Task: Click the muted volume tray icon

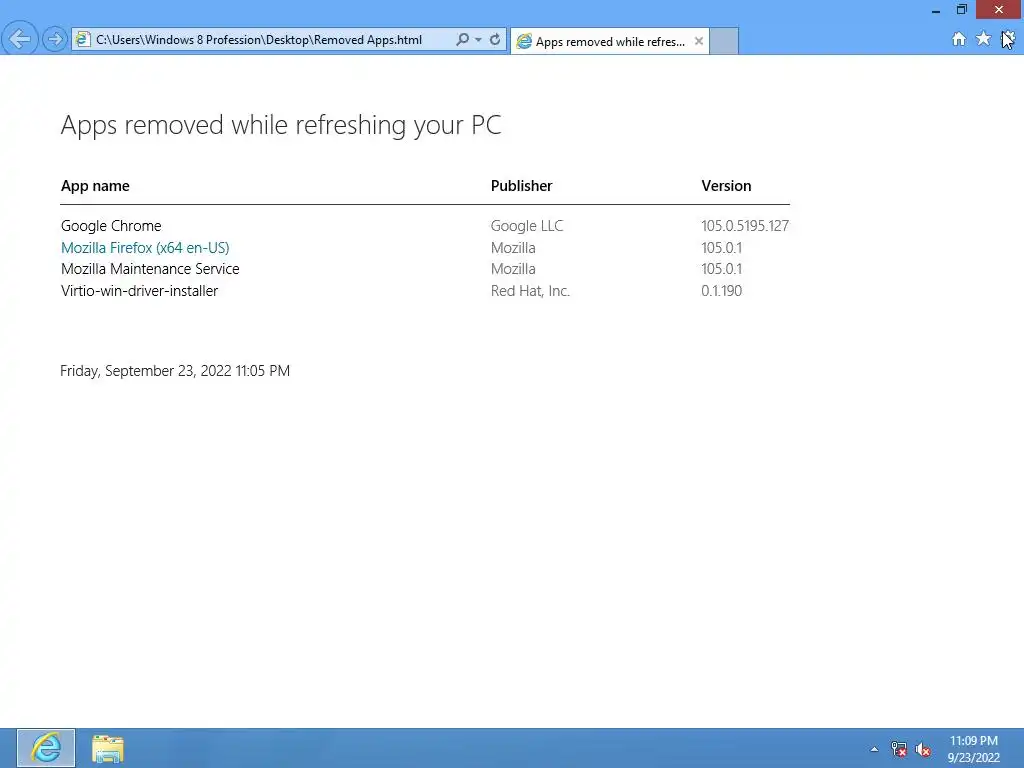Action: point(923,749)
